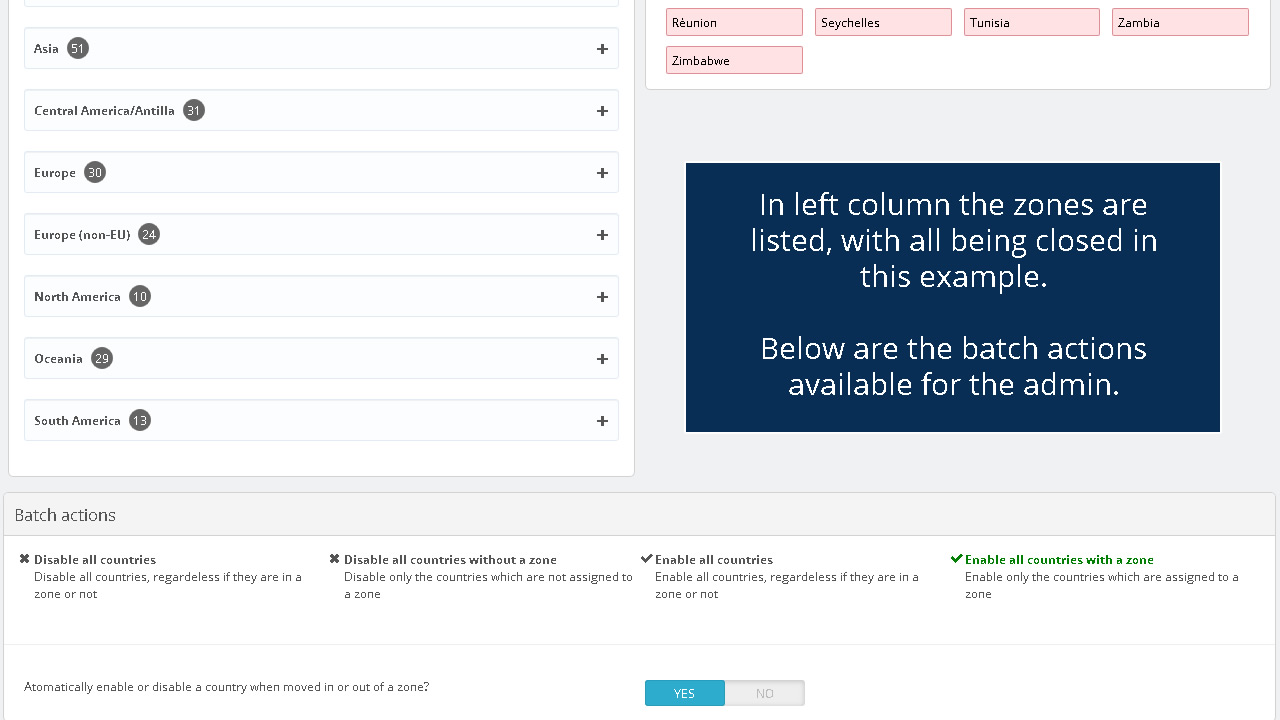Screen dimensions: 1280x720
Task: Click the Europe (non-EU) badge 24
Action: tap(149, 234)
